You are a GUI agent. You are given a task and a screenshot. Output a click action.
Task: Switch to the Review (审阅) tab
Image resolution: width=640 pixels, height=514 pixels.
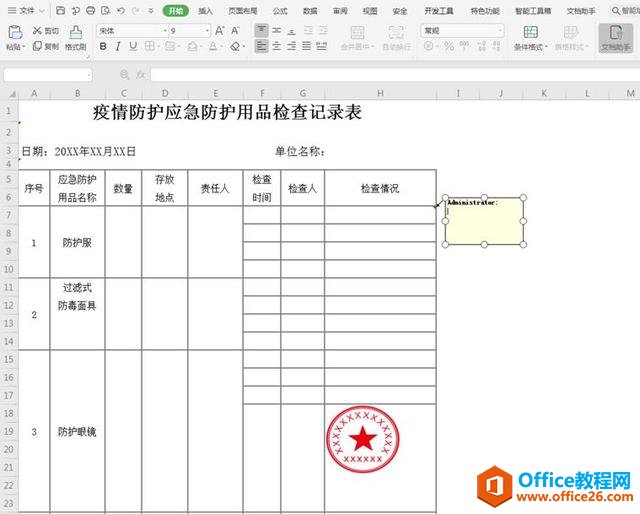click(x=340, y=11)
